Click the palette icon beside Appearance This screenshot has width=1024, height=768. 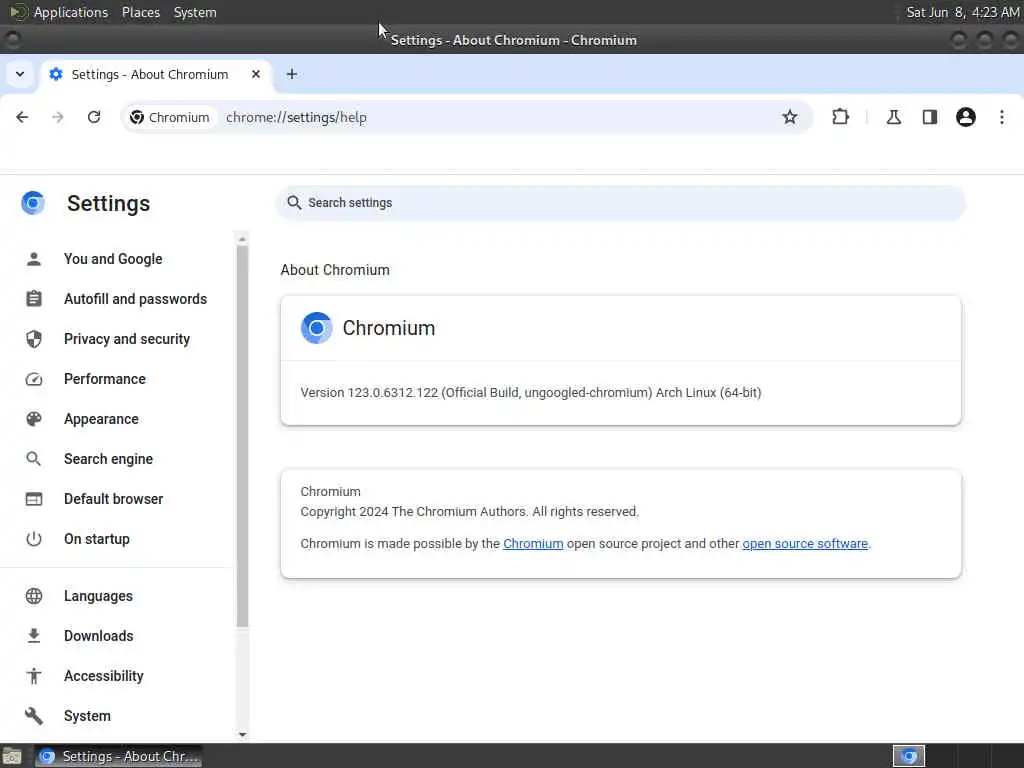click(x=34, y=419)
